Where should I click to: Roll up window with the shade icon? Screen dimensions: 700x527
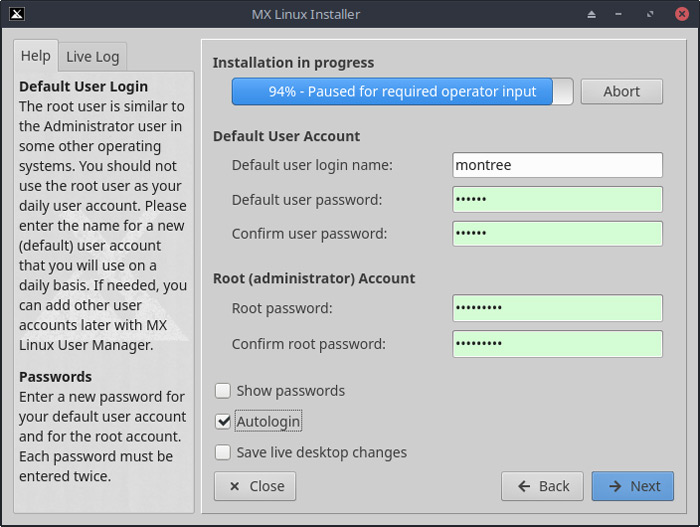point(591,14)
